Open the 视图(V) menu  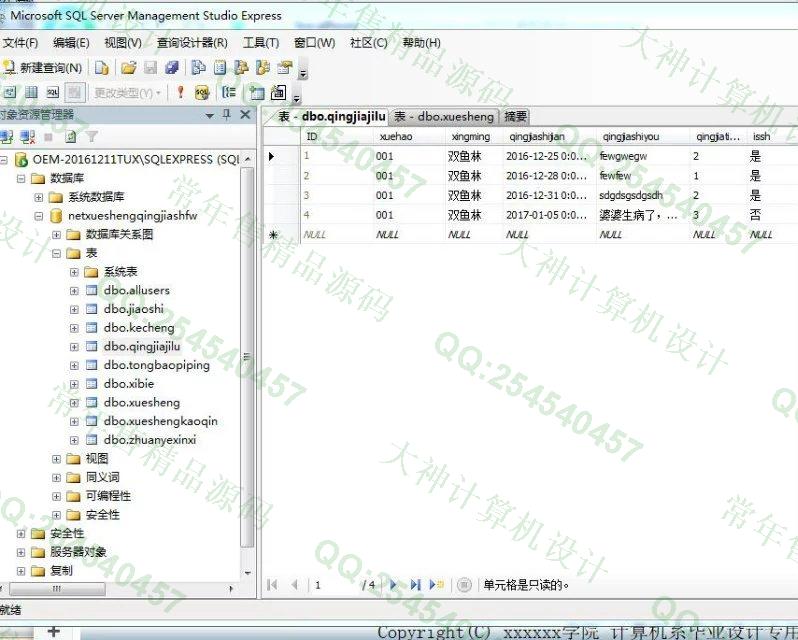(x=123, y=43)
